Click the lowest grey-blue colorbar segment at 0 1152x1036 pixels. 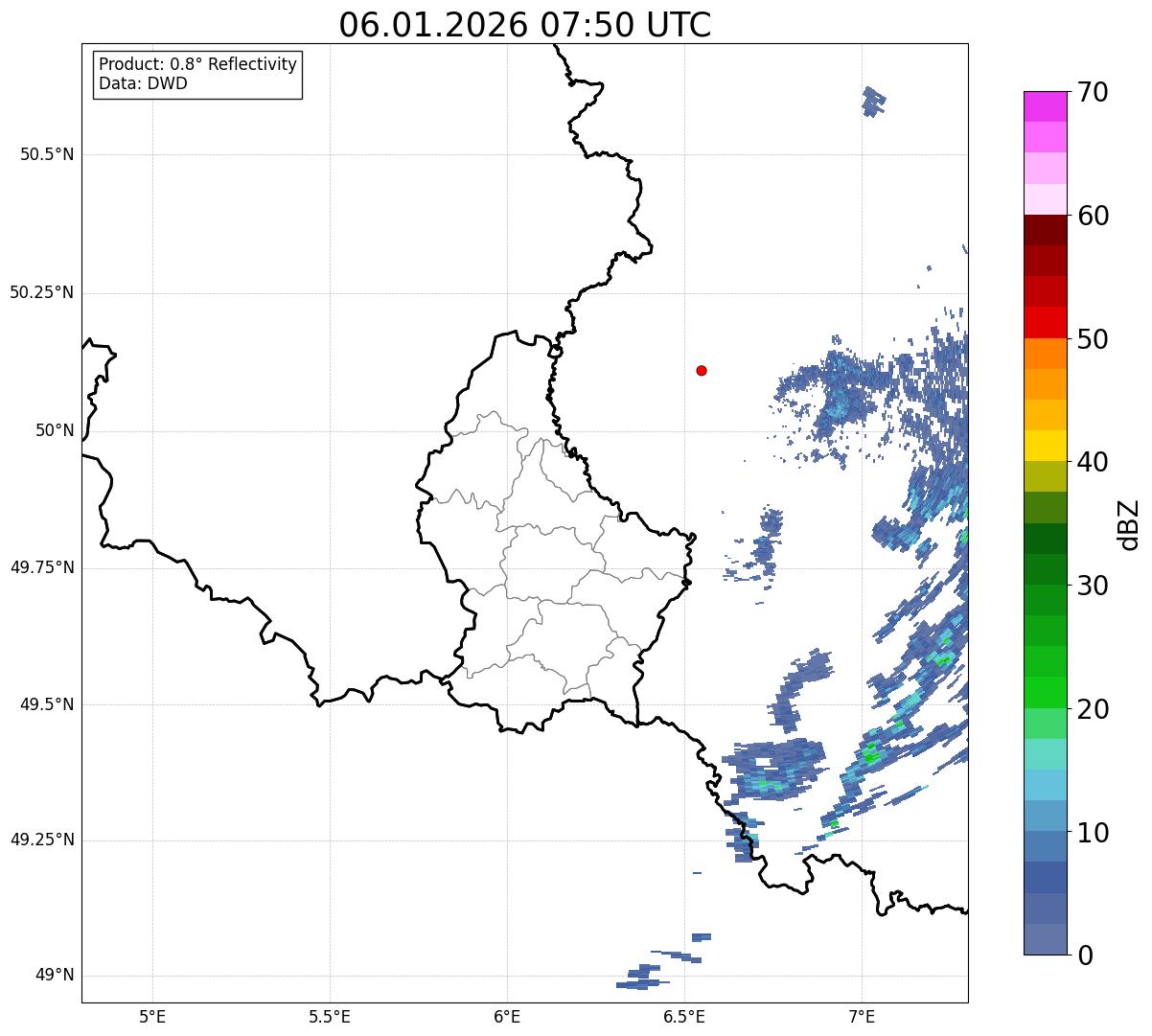coord(1045,940)
